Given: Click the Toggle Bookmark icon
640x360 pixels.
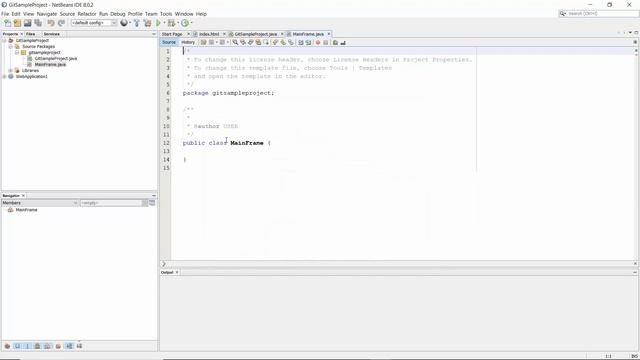Looking at the screenshot, I should (291, 42).
